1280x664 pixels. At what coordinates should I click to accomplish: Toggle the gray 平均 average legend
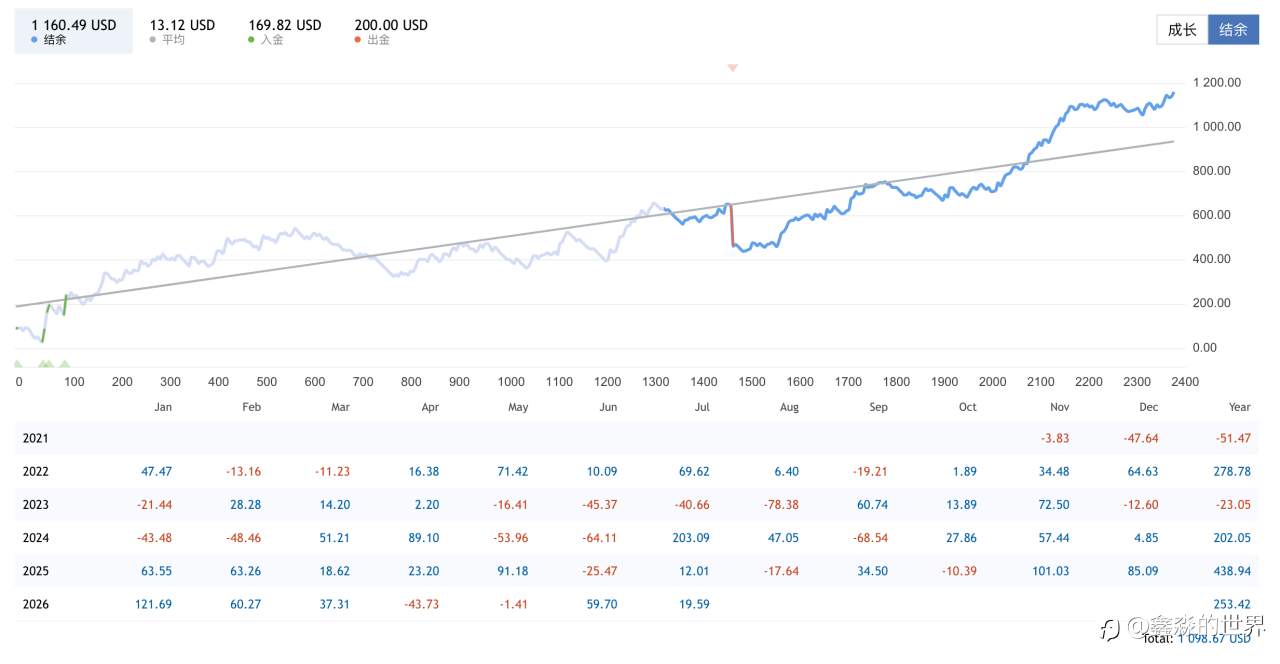[182, 32]
